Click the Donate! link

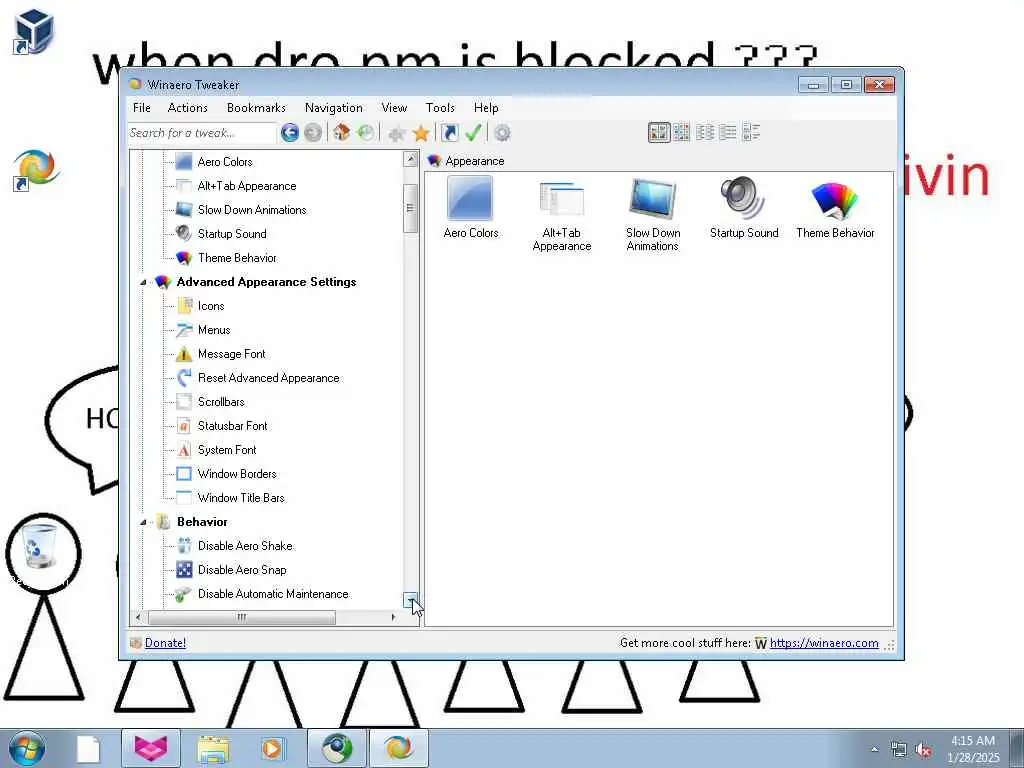(x=165, y=643)
